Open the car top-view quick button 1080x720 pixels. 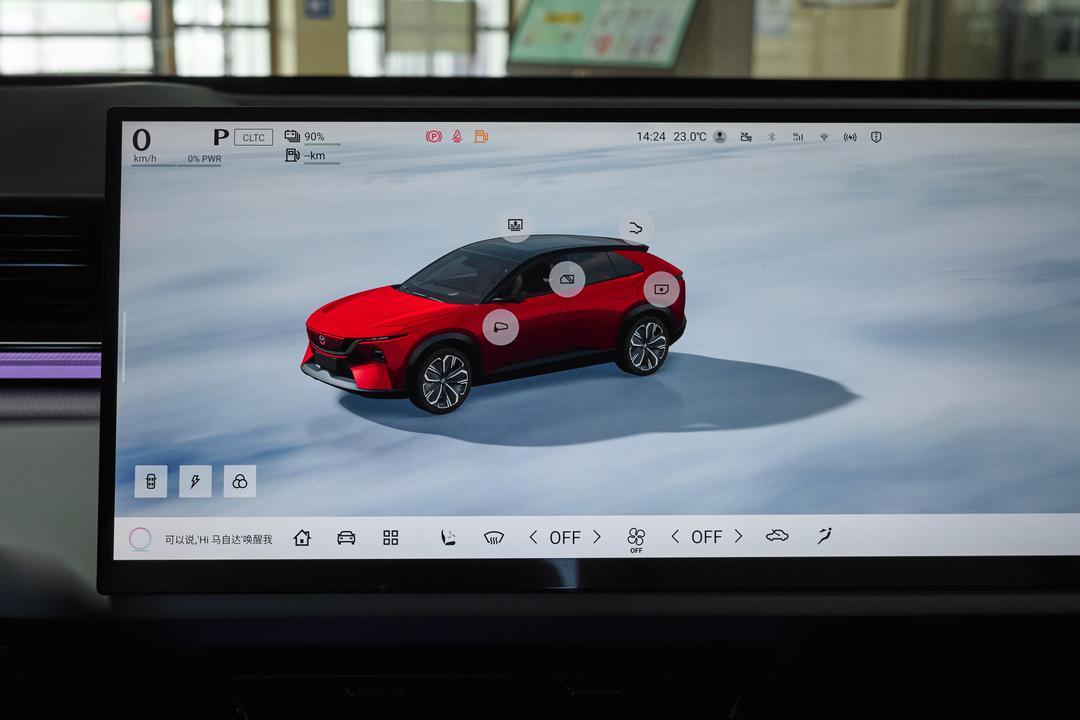tap(151, 481)
